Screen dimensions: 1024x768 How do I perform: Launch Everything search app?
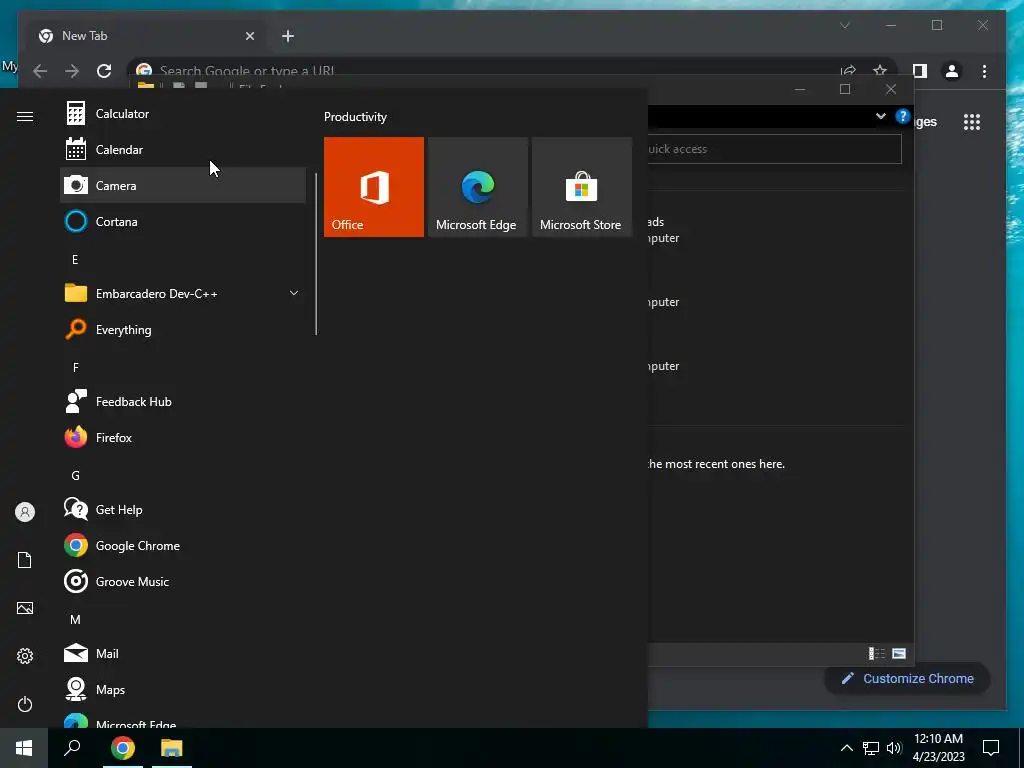[183, 330]
